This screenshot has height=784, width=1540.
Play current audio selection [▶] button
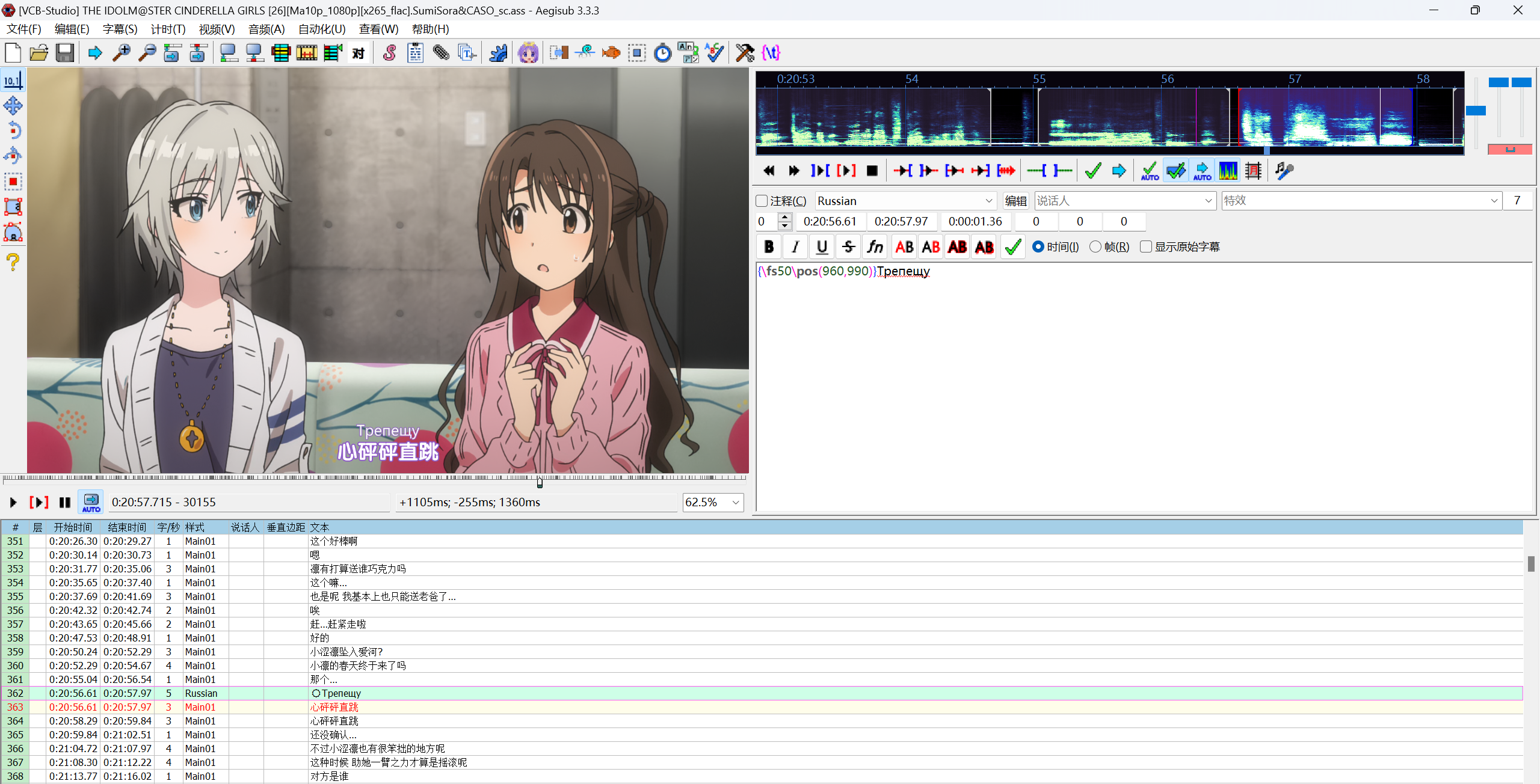pos(846,171)
